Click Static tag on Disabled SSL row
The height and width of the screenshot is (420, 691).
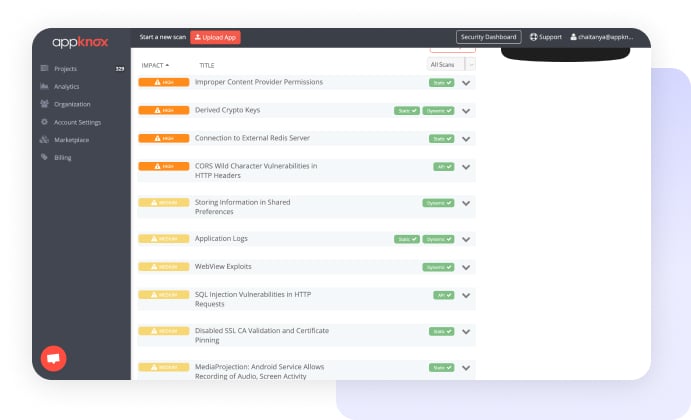coord(442,331)
